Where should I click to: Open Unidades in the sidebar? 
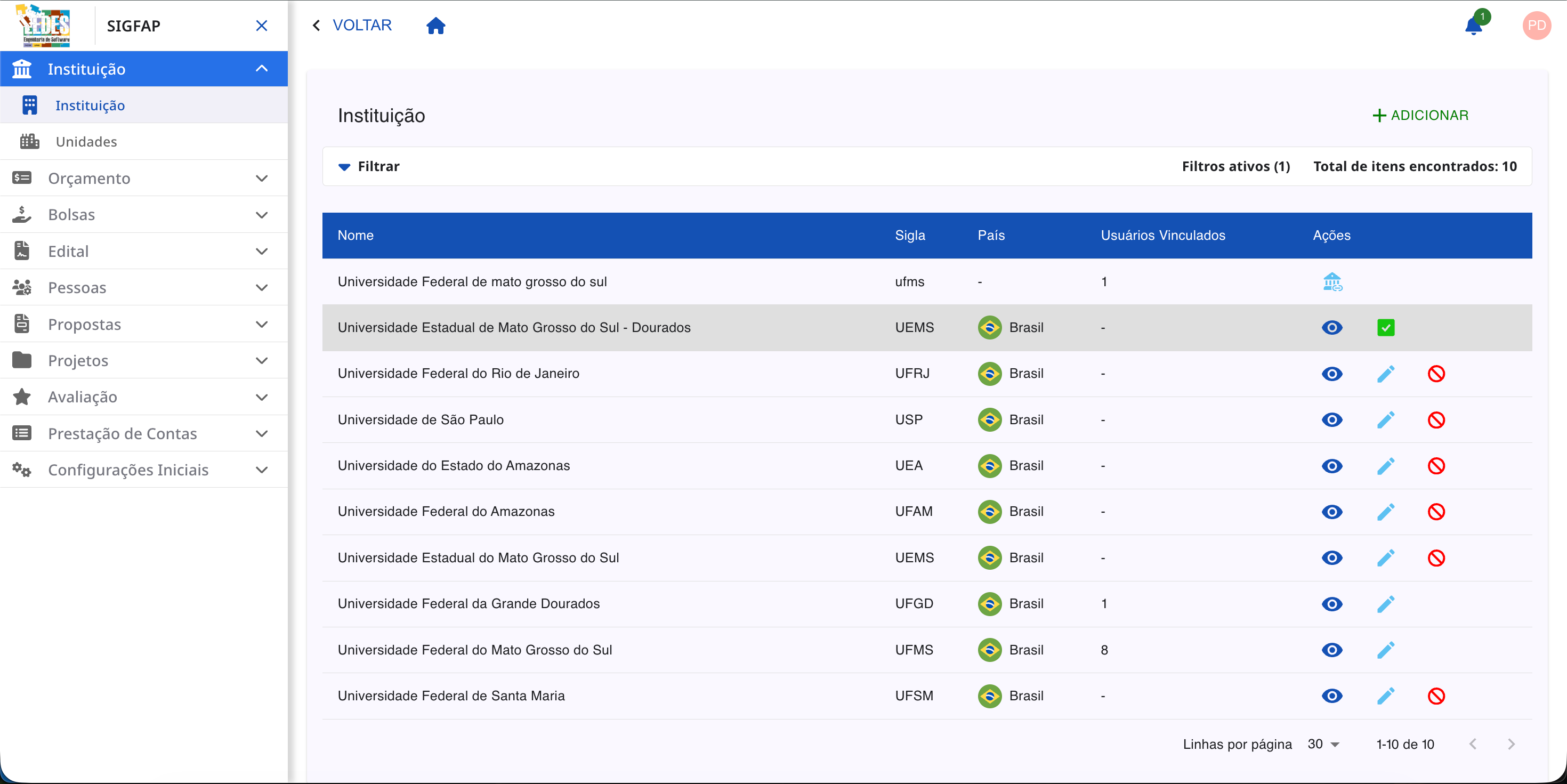(86, 142)
